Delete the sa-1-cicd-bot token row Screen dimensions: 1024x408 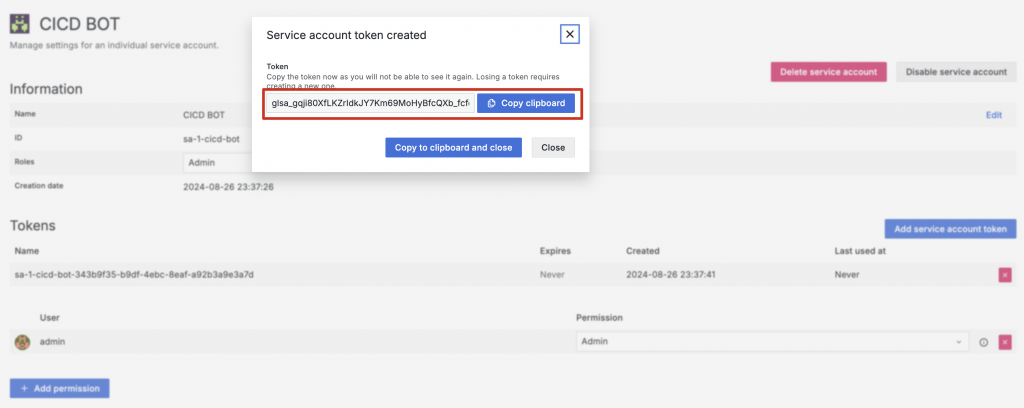1004,275
